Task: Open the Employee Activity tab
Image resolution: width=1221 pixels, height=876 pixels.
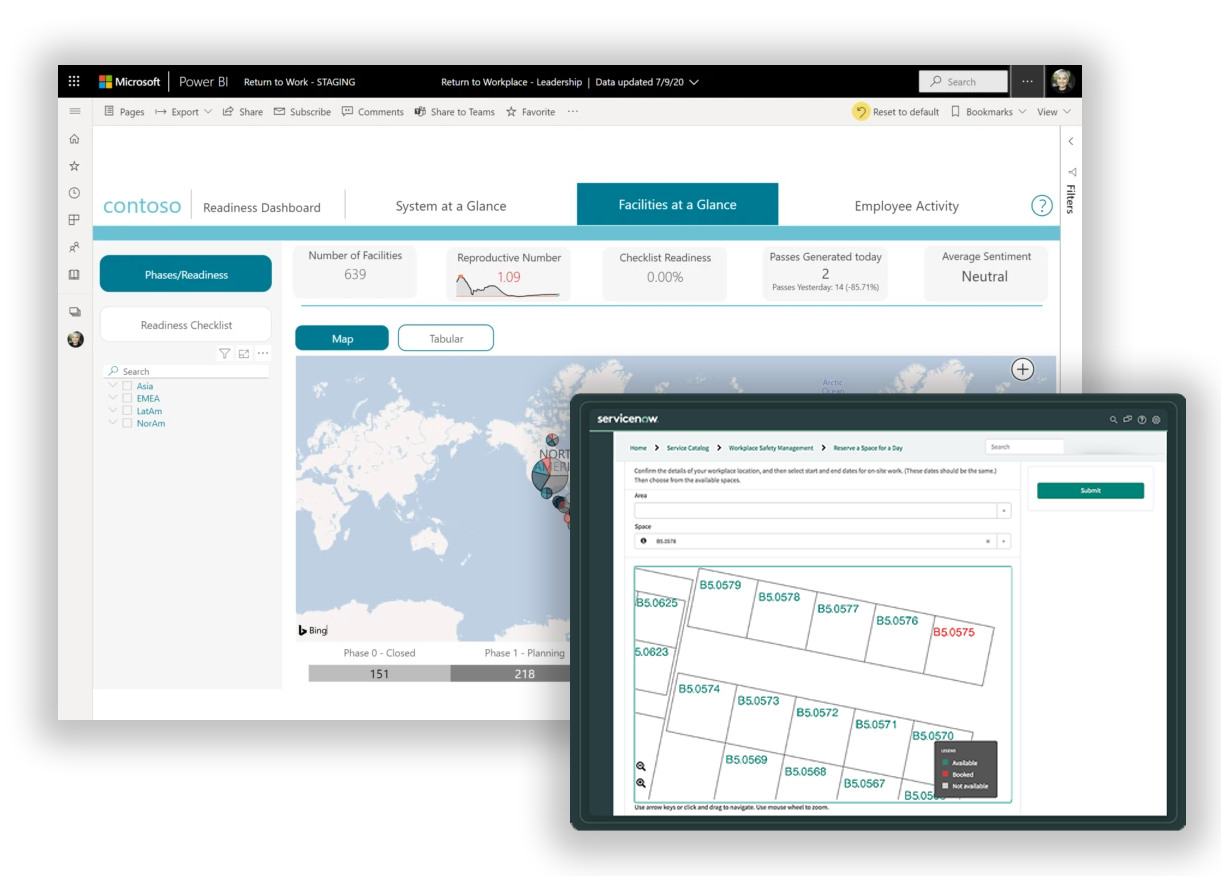Action: coord(906,206)
